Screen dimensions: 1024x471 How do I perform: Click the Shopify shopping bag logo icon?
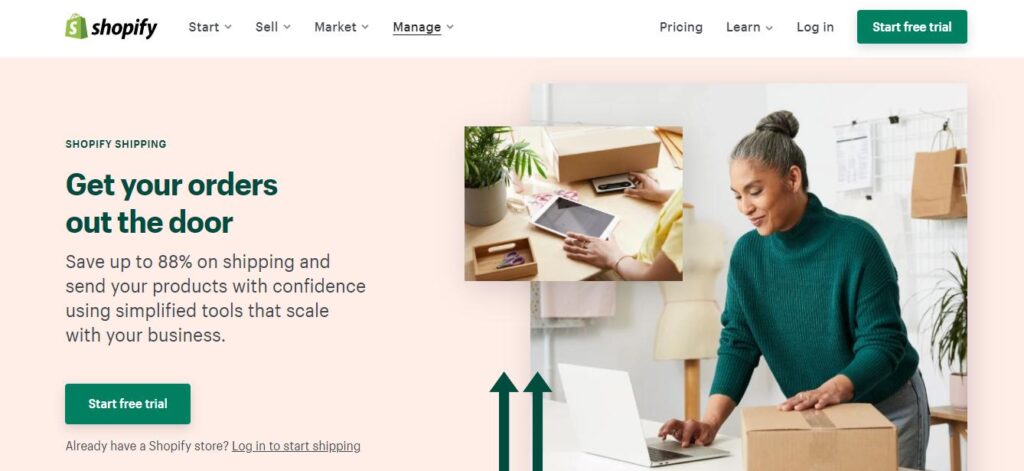(76, 27)
